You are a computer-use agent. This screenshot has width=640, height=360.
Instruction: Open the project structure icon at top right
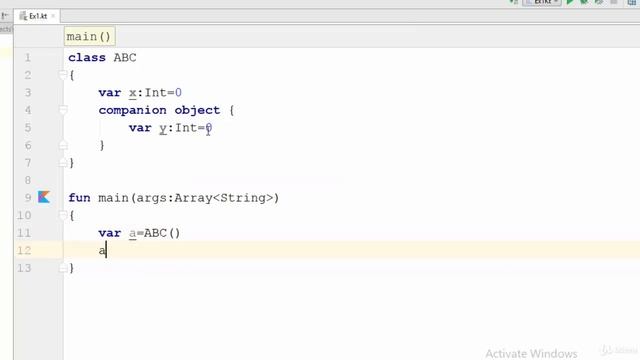tap(632, 2)
